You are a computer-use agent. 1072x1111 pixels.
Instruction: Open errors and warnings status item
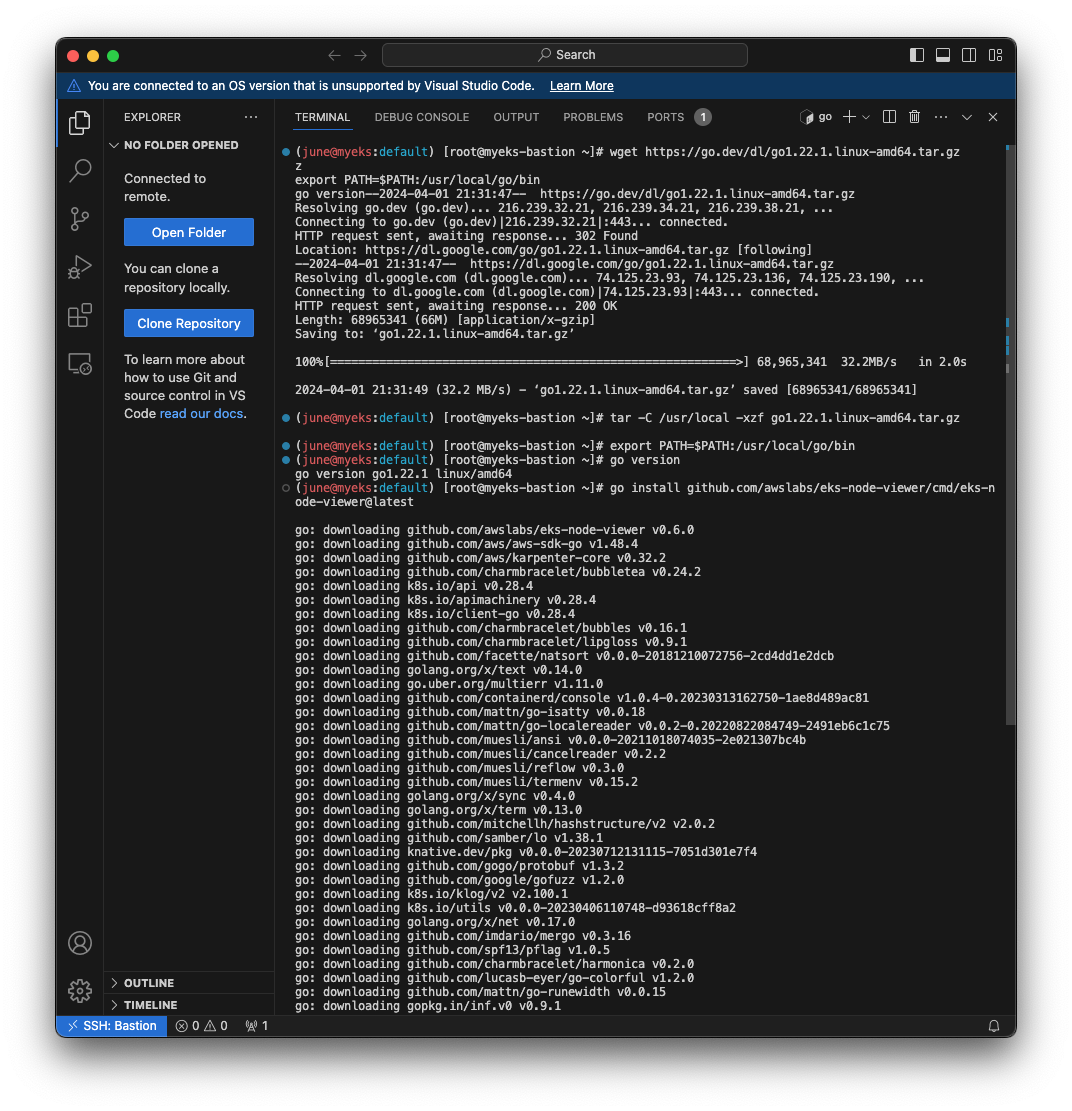[201, 1026]
